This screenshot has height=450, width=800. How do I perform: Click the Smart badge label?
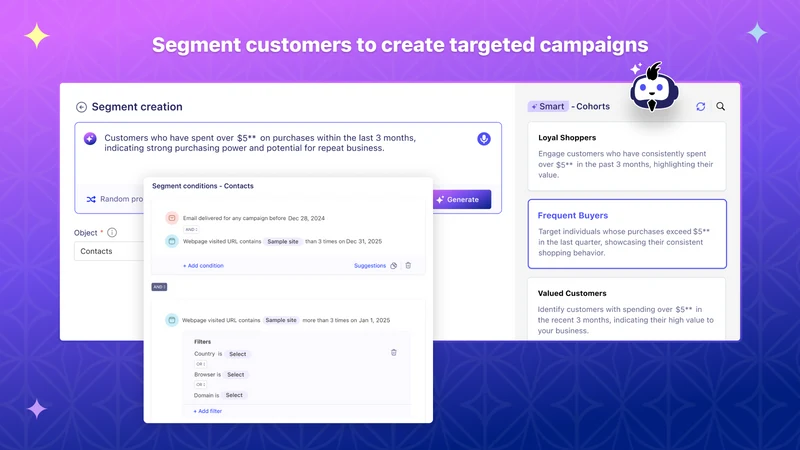548,106
